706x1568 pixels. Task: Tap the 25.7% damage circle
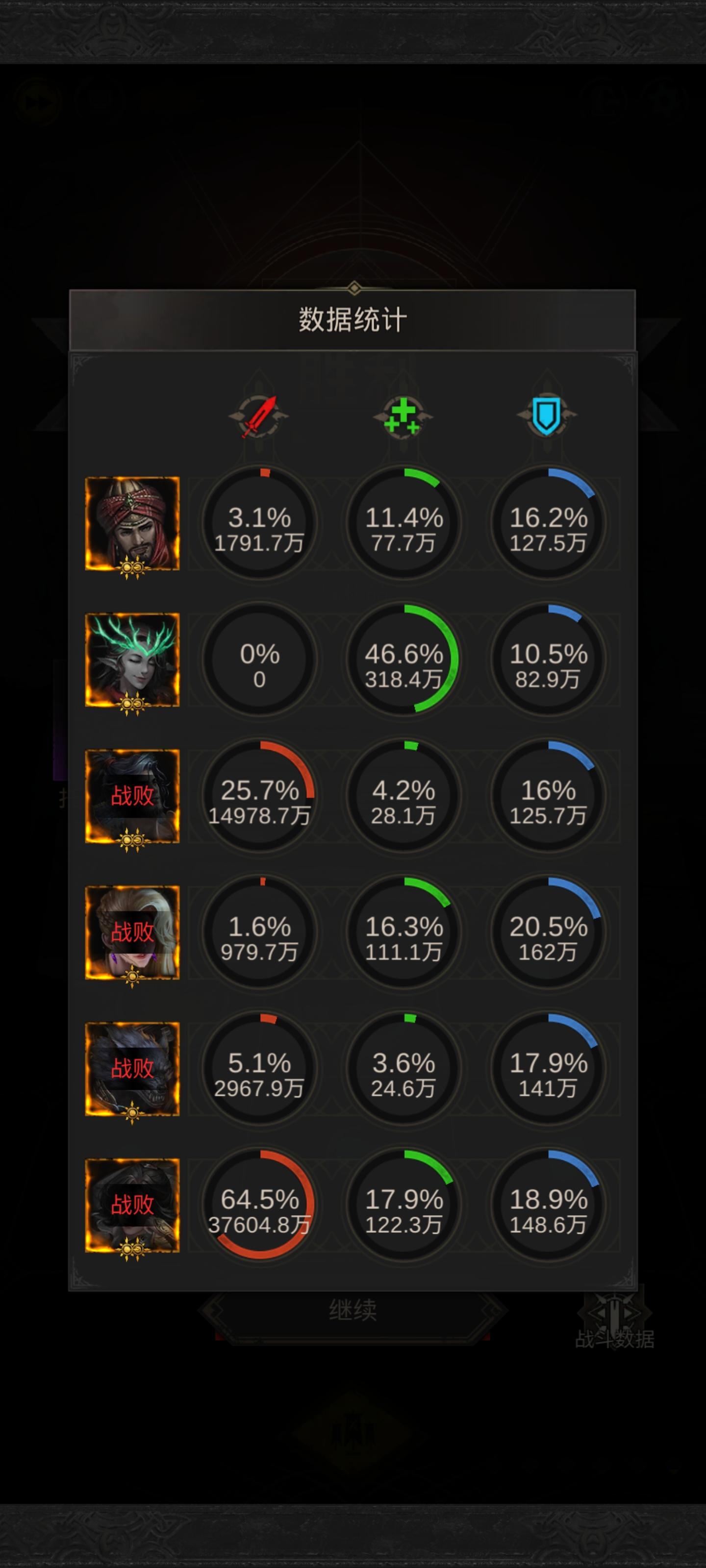point(259,795)
